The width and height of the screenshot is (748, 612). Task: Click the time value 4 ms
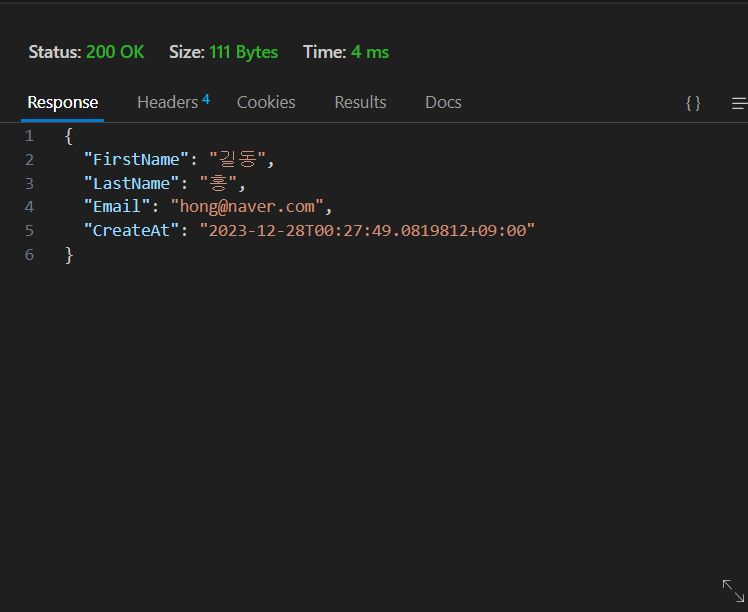pos(370,52)
